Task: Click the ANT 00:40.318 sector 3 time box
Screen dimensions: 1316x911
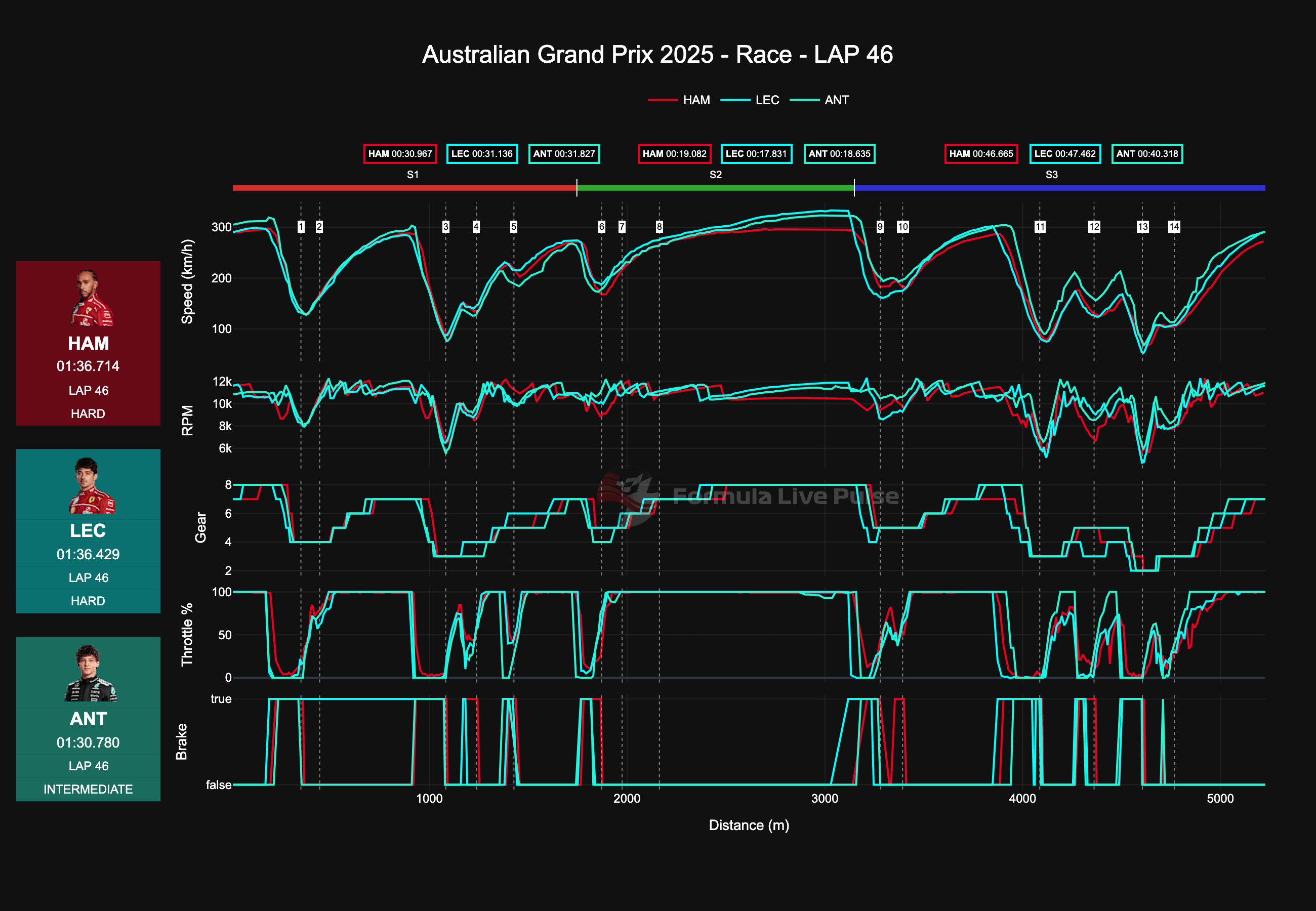Action: point(1147,153)
